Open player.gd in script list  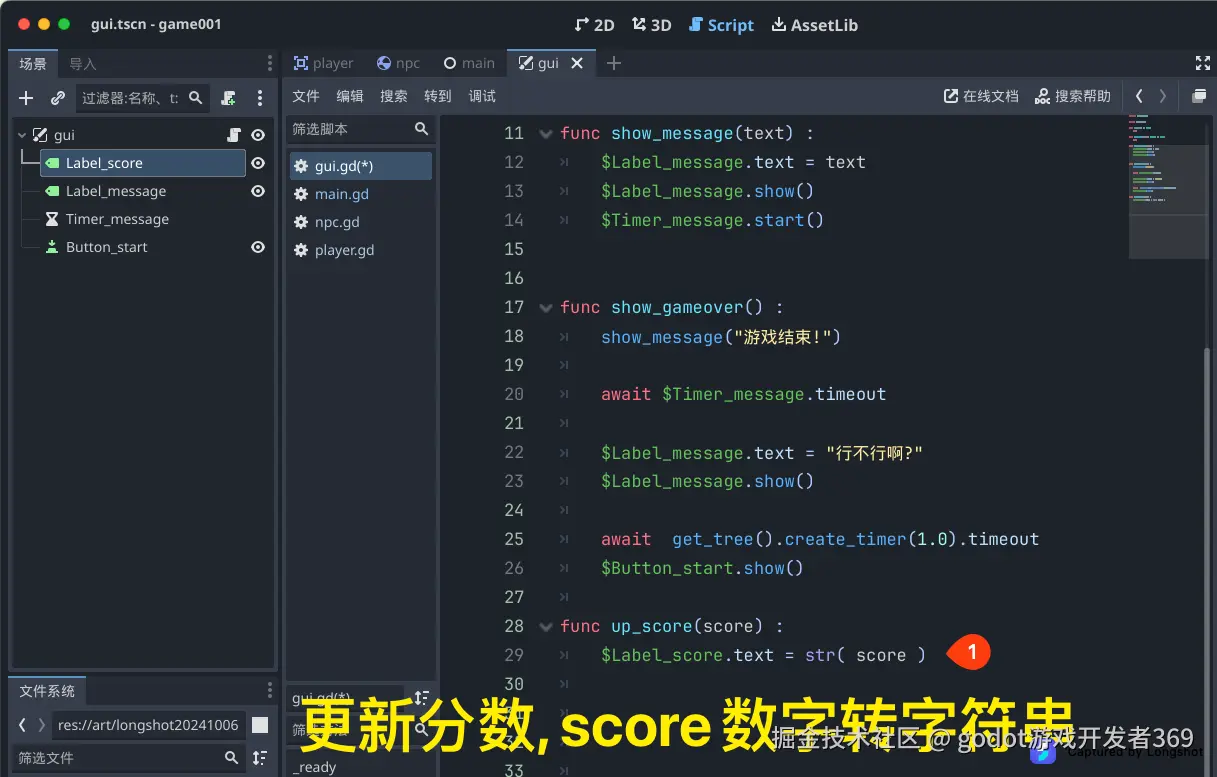click(x=360, y=250)
